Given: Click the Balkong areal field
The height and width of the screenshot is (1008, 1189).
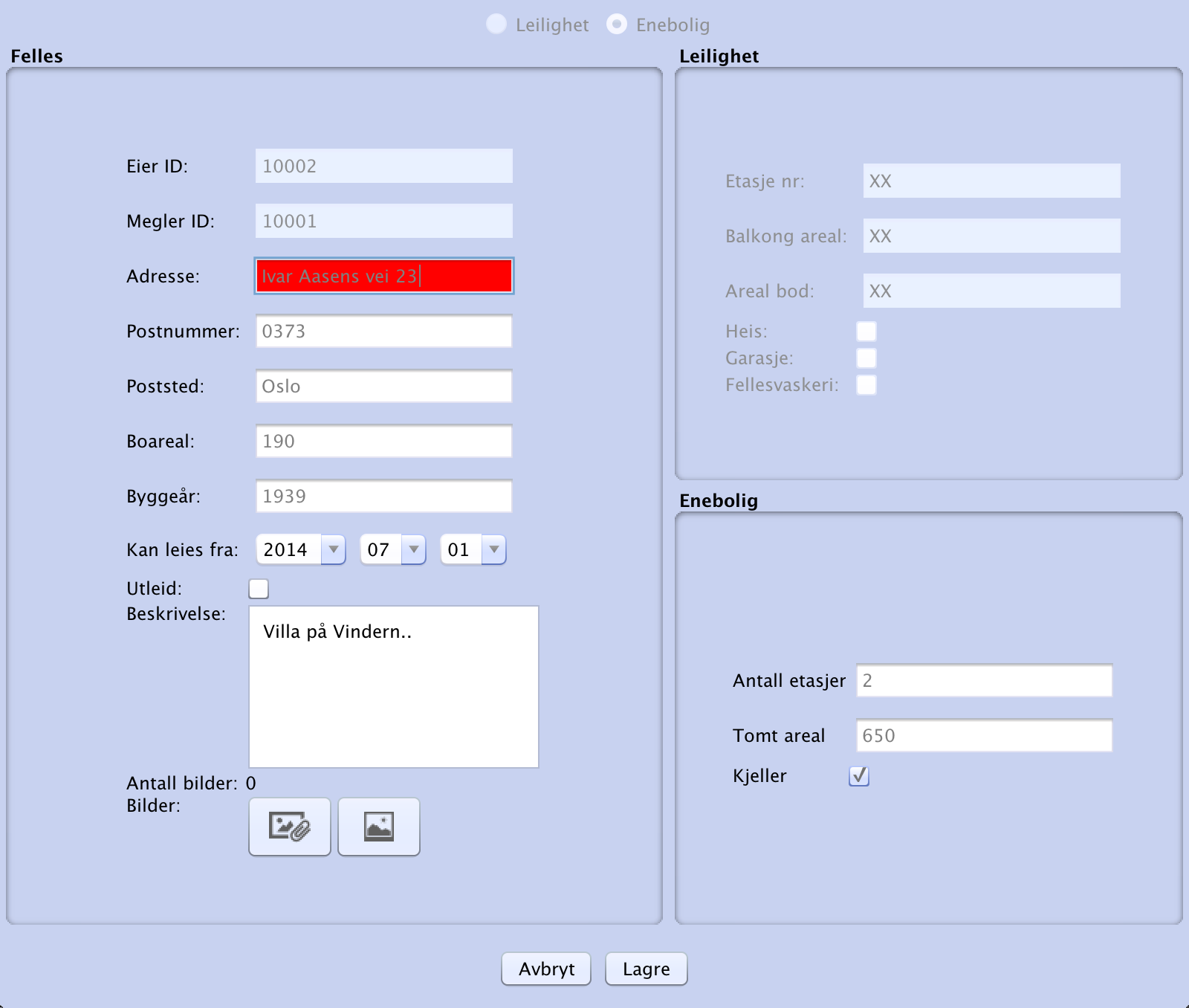Looking at the screenshot, I should pyautogui.click(x=992, y=236).
